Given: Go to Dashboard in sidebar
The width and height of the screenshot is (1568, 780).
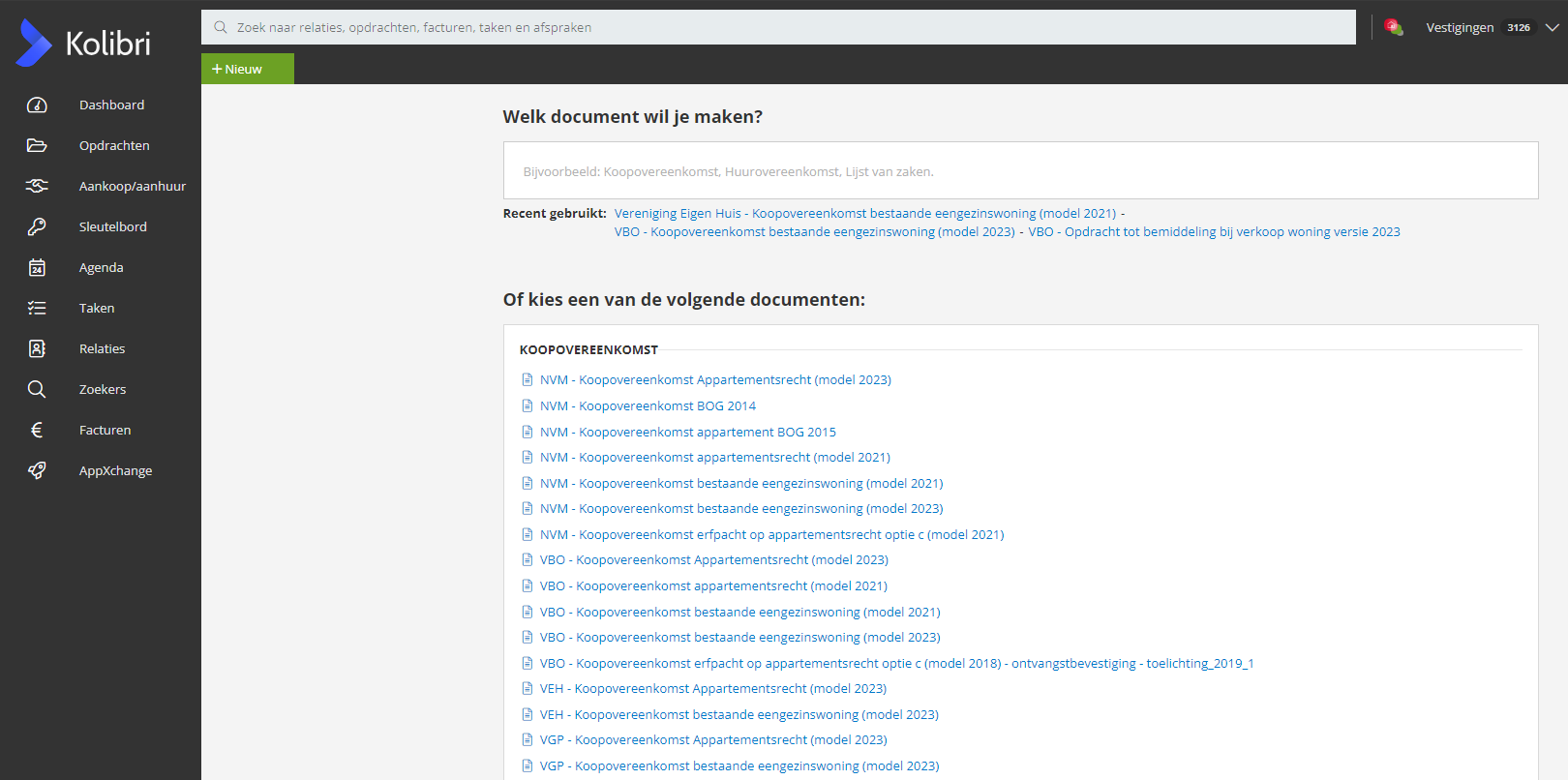Looking at the screenshot, I should 111,105.
